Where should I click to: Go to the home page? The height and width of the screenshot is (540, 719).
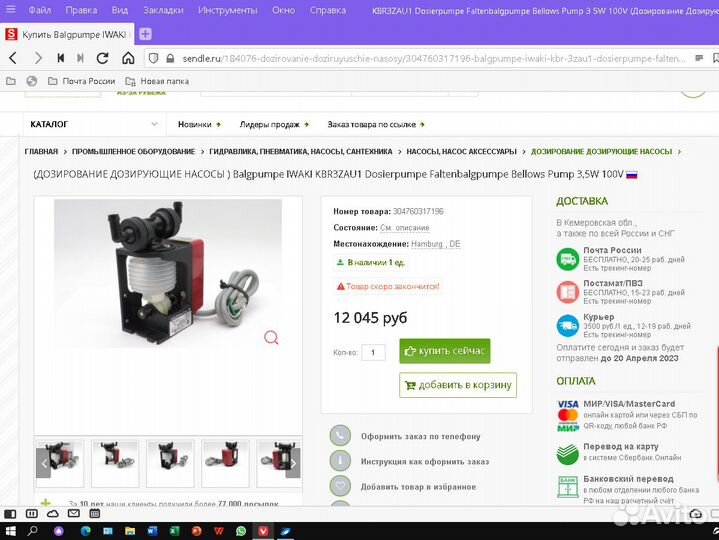(x=128, y=58)
